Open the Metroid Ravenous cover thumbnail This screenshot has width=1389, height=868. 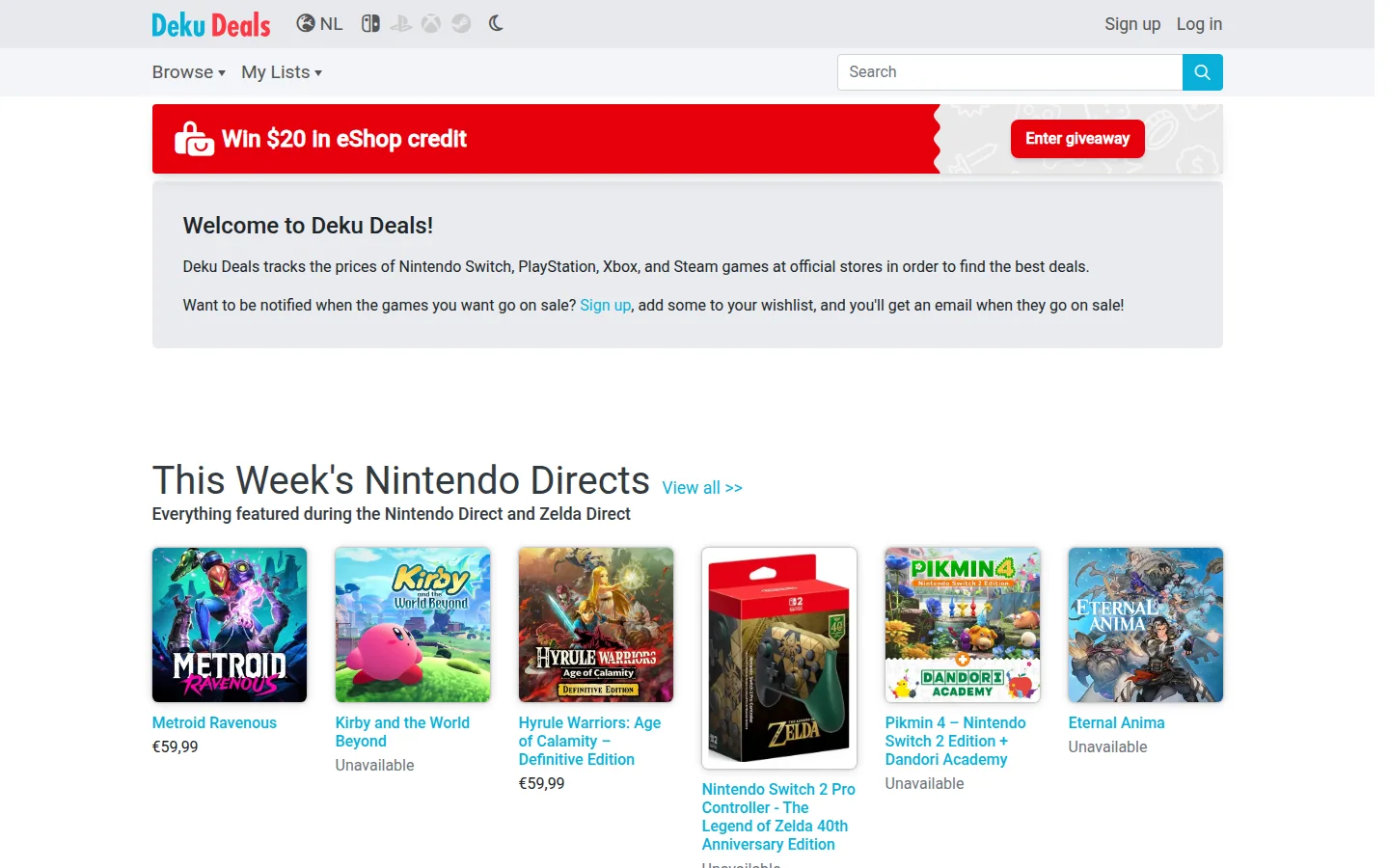[x=230, y=625]
